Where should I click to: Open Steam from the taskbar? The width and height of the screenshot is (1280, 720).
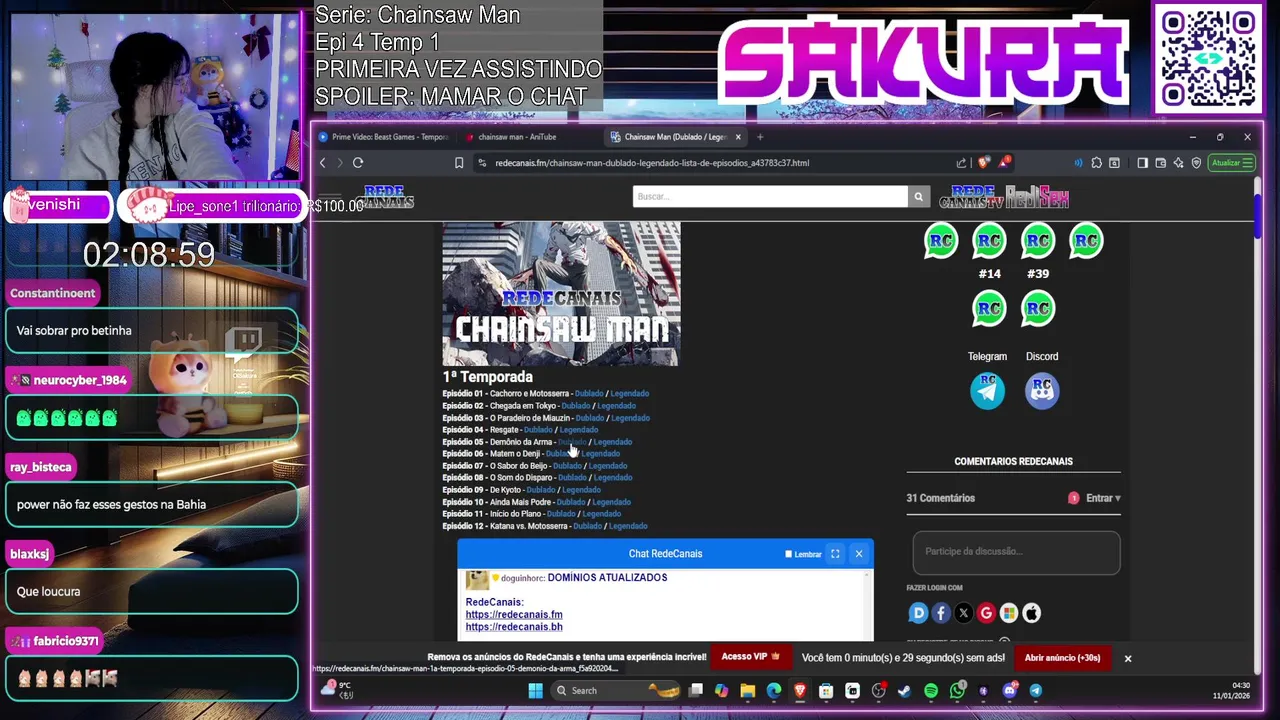point(904,690)
